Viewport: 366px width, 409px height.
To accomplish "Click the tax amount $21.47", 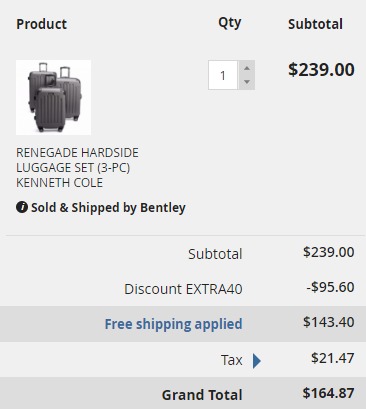I will point(333,358).
